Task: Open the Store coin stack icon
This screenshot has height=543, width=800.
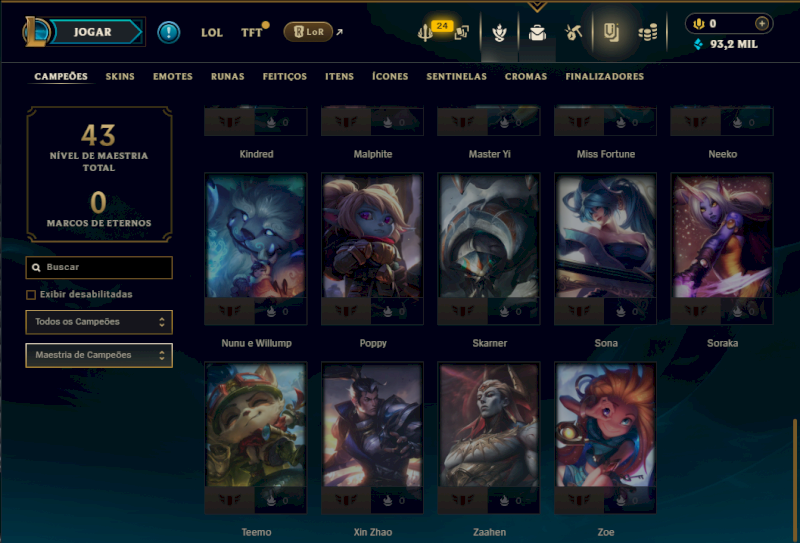Action: [648, 33]
